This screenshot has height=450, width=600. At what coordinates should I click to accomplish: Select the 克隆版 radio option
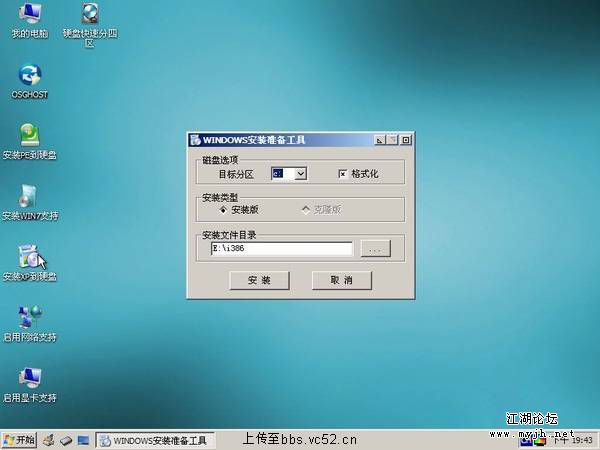pyautogui.click(x=306, y=210)
